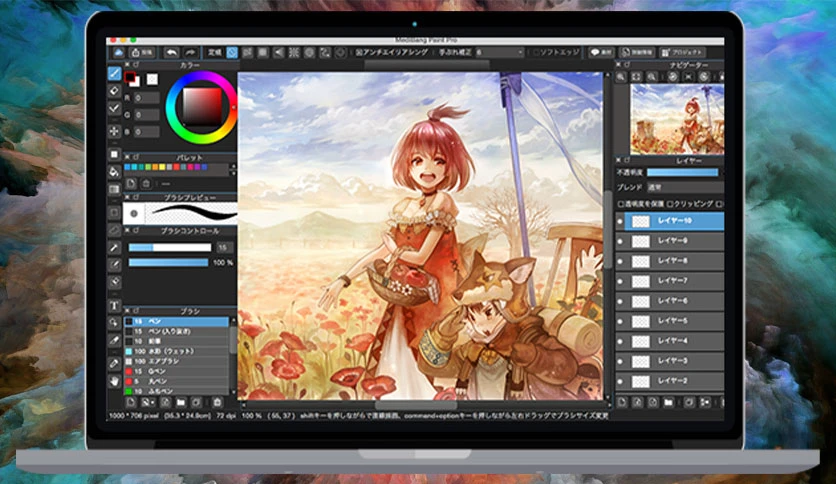Image resolution: width=836 pixels, height=484 pixels.
Task: Click red swatch in palette
Action: click(x=176, y=167)
